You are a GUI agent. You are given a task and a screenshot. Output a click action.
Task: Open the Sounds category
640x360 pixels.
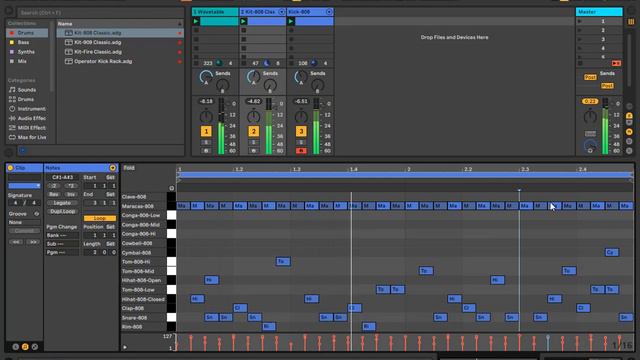[x=27, y=90]
